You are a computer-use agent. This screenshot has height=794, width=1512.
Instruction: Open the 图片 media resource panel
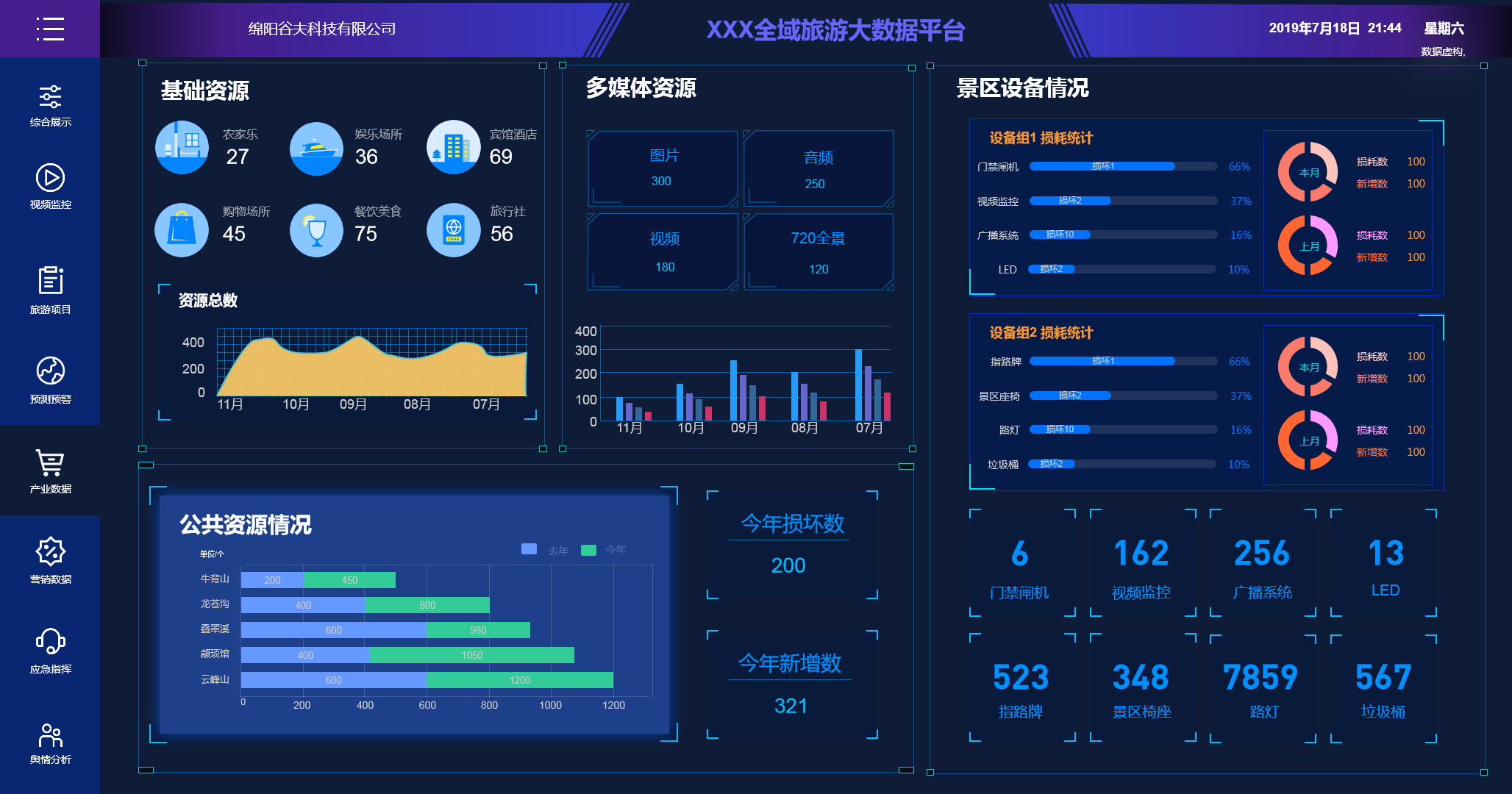(662, 168)
